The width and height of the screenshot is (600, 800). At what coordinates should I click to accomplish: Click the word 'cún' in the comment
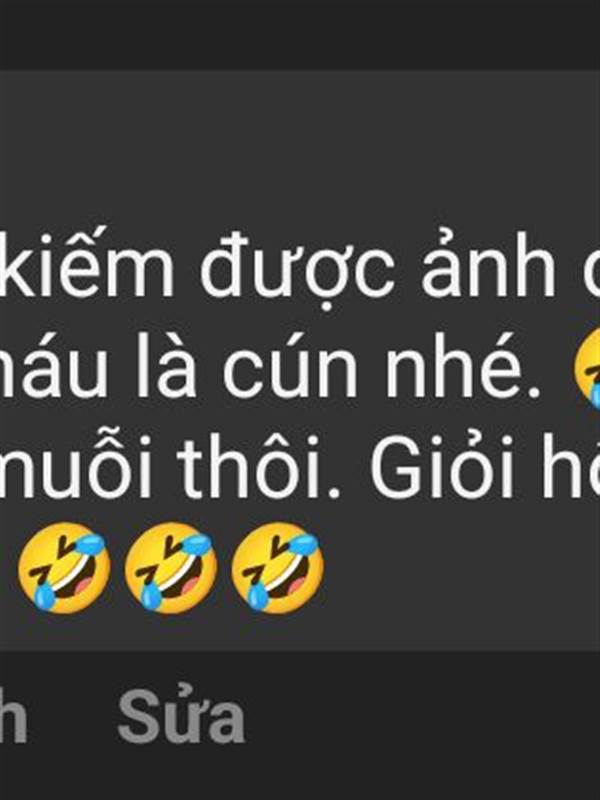click(x=291, y=365)
